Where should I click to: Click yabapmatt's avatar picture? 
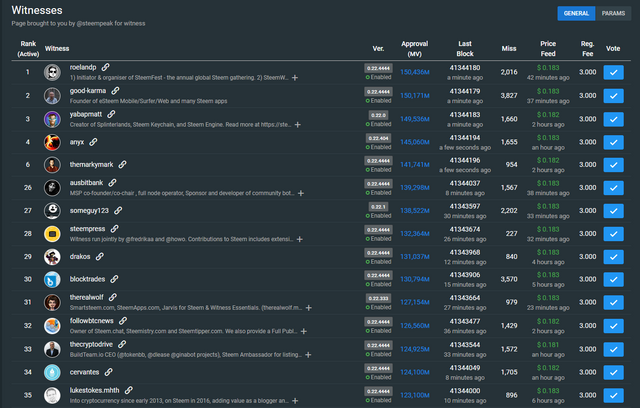click(x=52, y=119)
